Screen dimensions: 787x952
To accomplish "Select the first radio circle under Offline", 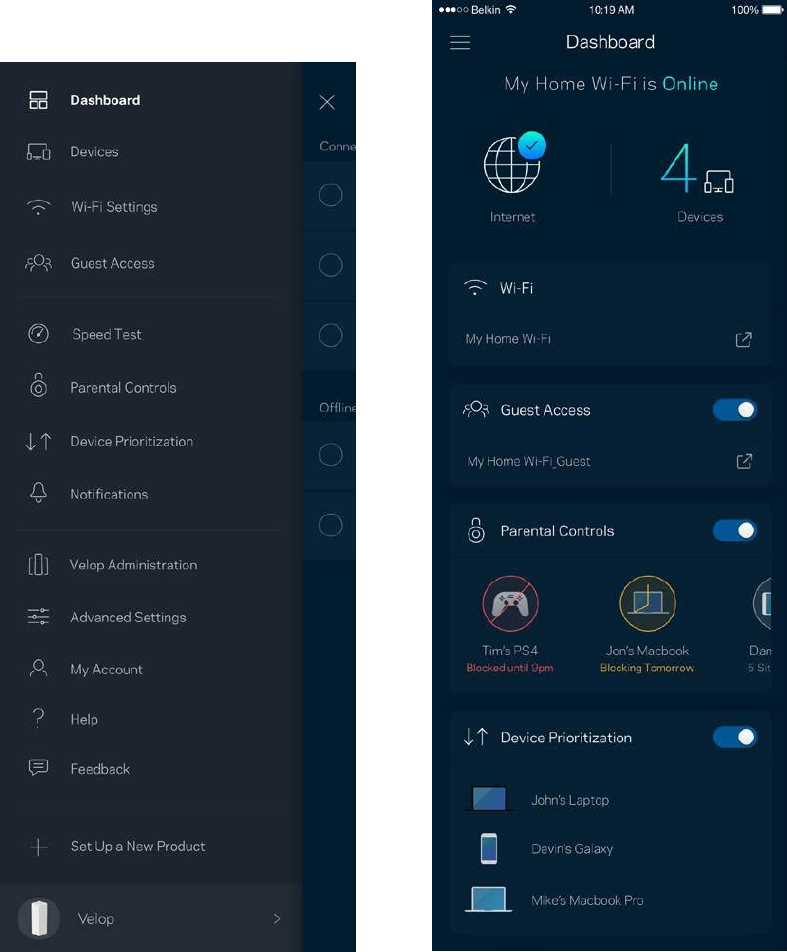I will pos(330,455).
